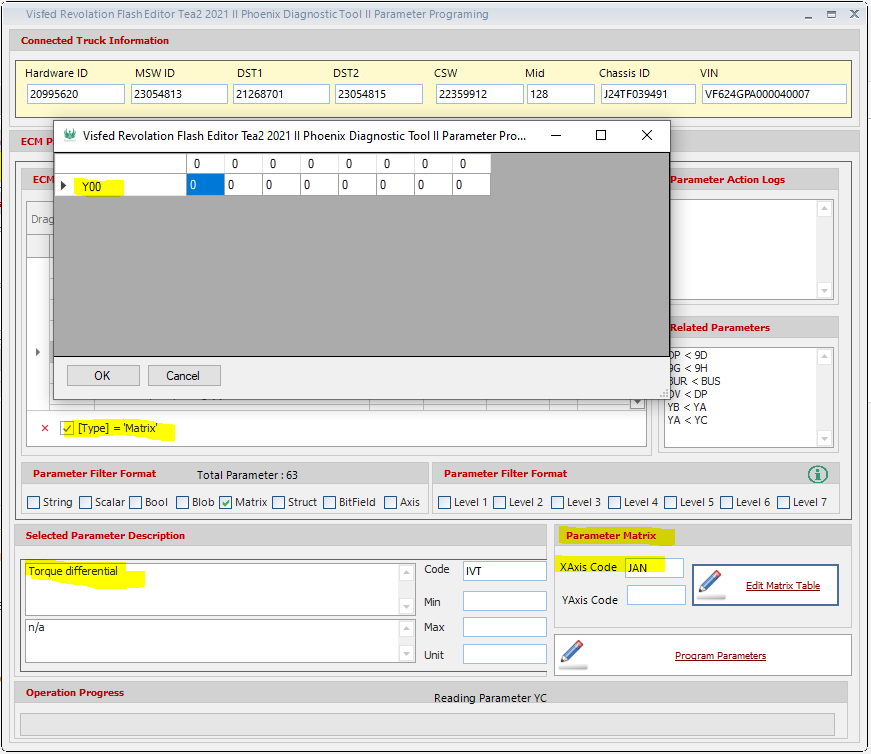Tick the Scalar filter checkbox
Screen dimensions: 871x754
pyautogui.click(x=86, y=502)
